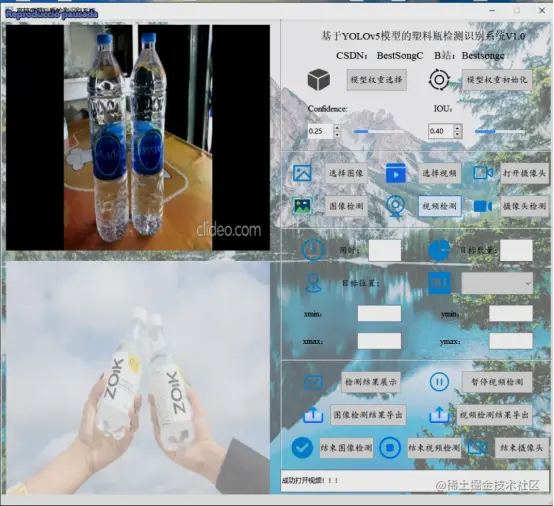Viewport: 554px width, 506px height.
Task: Open the target selection dropdown
Action: pos(497,283)
